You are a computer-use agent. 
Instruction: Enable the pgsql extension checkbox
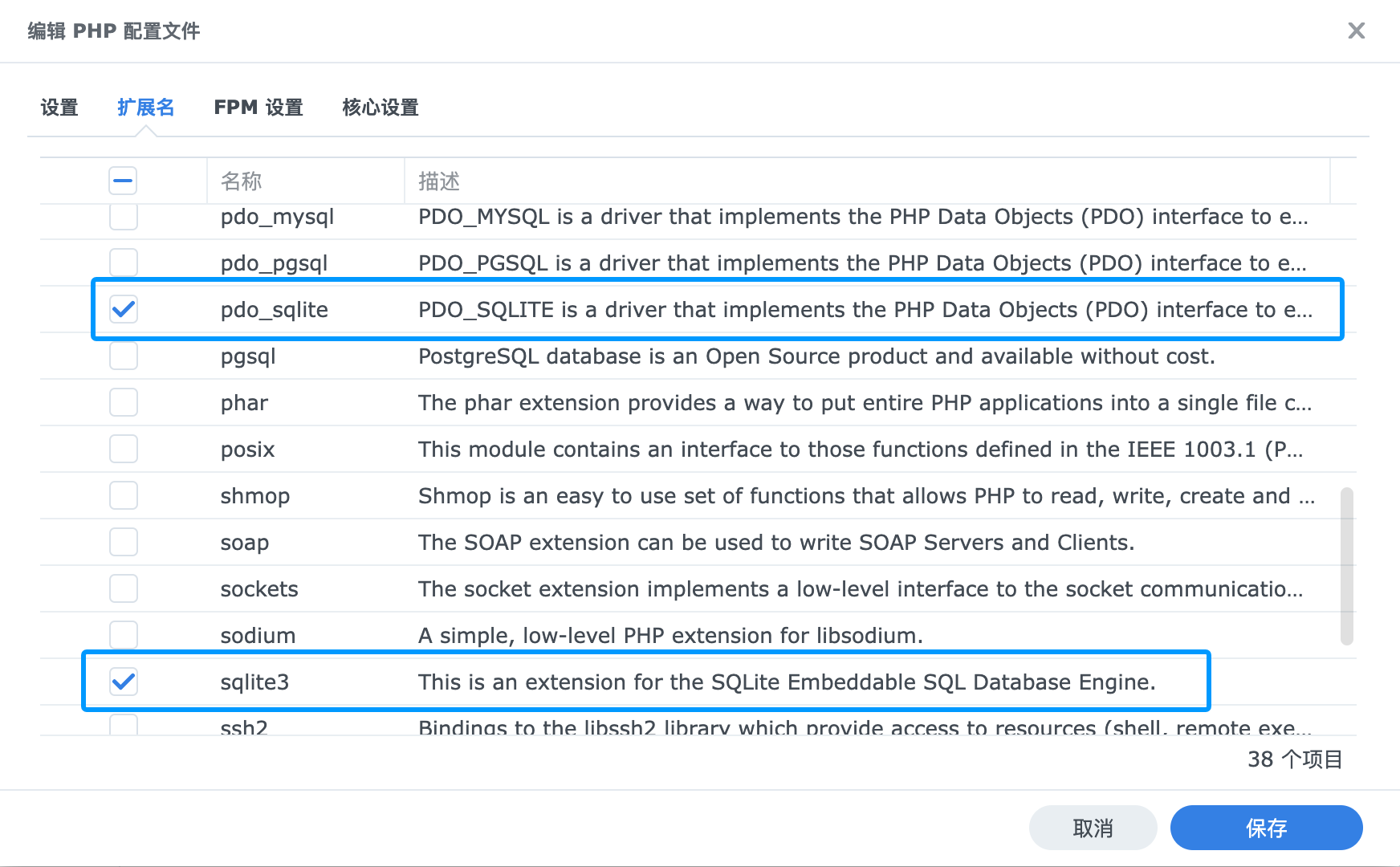124,356
